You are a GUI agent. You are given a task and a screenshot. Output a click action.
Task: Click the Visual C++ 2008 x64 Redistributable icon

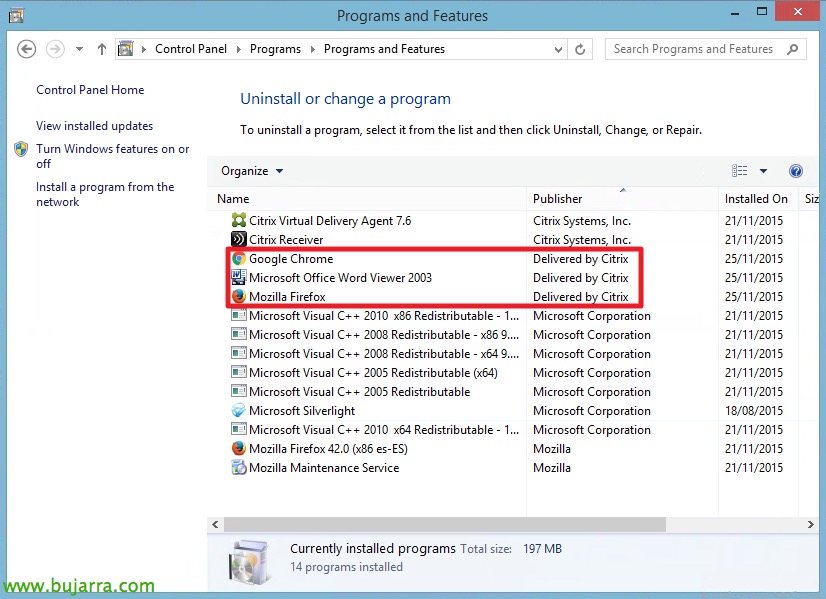click(x=239, y=353)
